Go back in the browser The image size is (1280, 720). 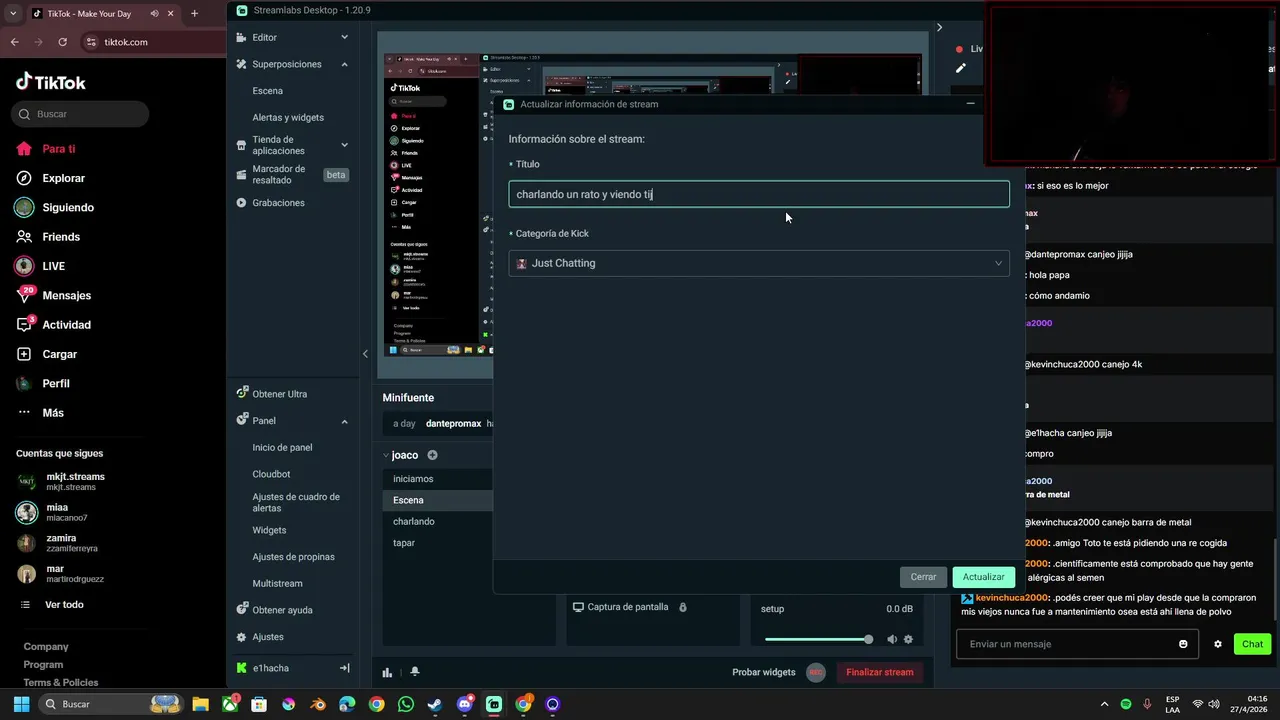(14, 42)
